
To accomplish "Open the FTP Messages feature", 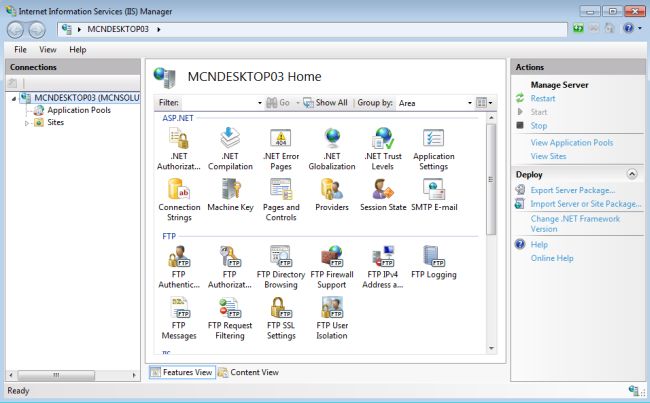I will (x=179, y=318).
